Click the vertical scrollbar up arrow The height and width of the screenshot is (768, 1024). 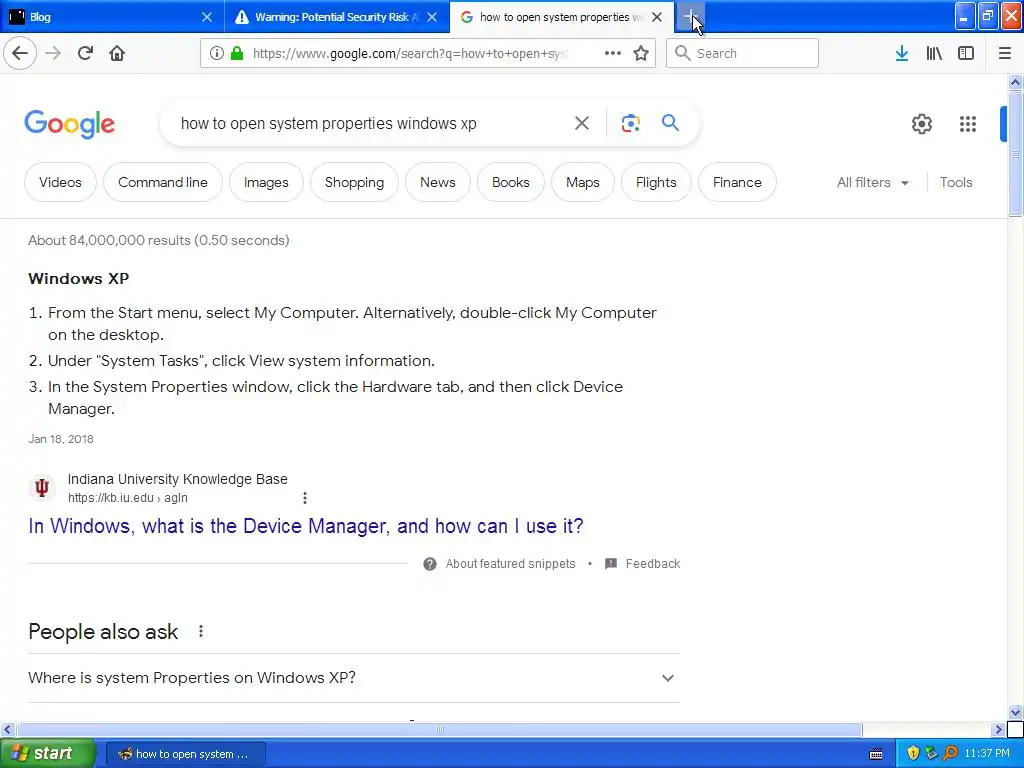pos(1015,82)
